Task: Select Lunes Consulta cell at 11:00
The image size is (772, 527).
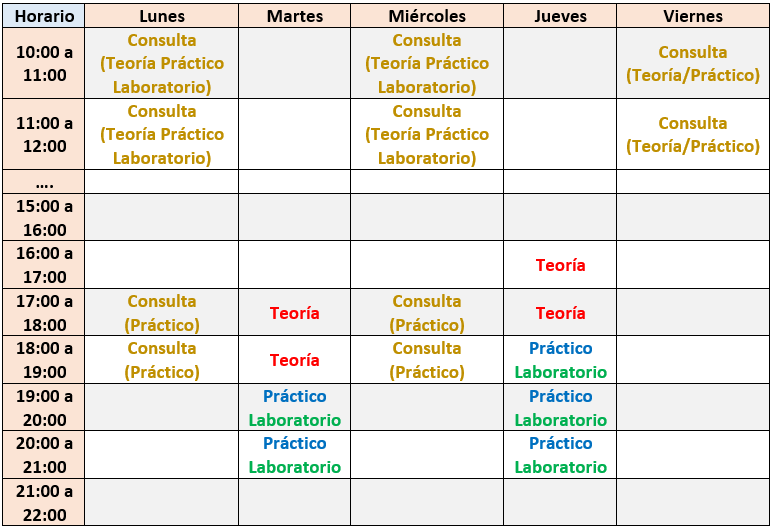Action: click(161, 134)
